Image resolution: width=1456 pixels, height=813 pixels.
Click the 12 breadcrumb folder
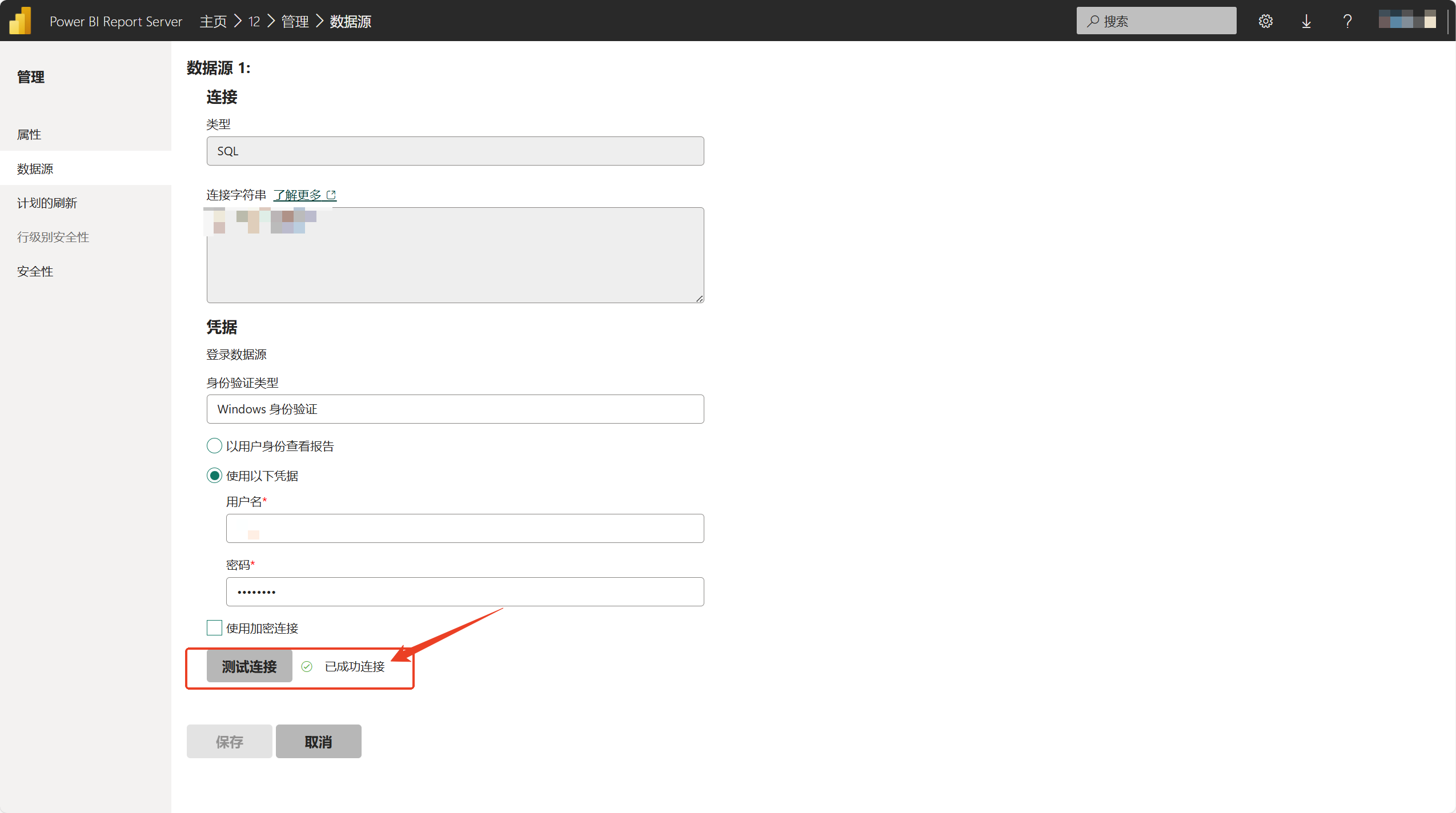pyautogui.click(x=254, y=22)
